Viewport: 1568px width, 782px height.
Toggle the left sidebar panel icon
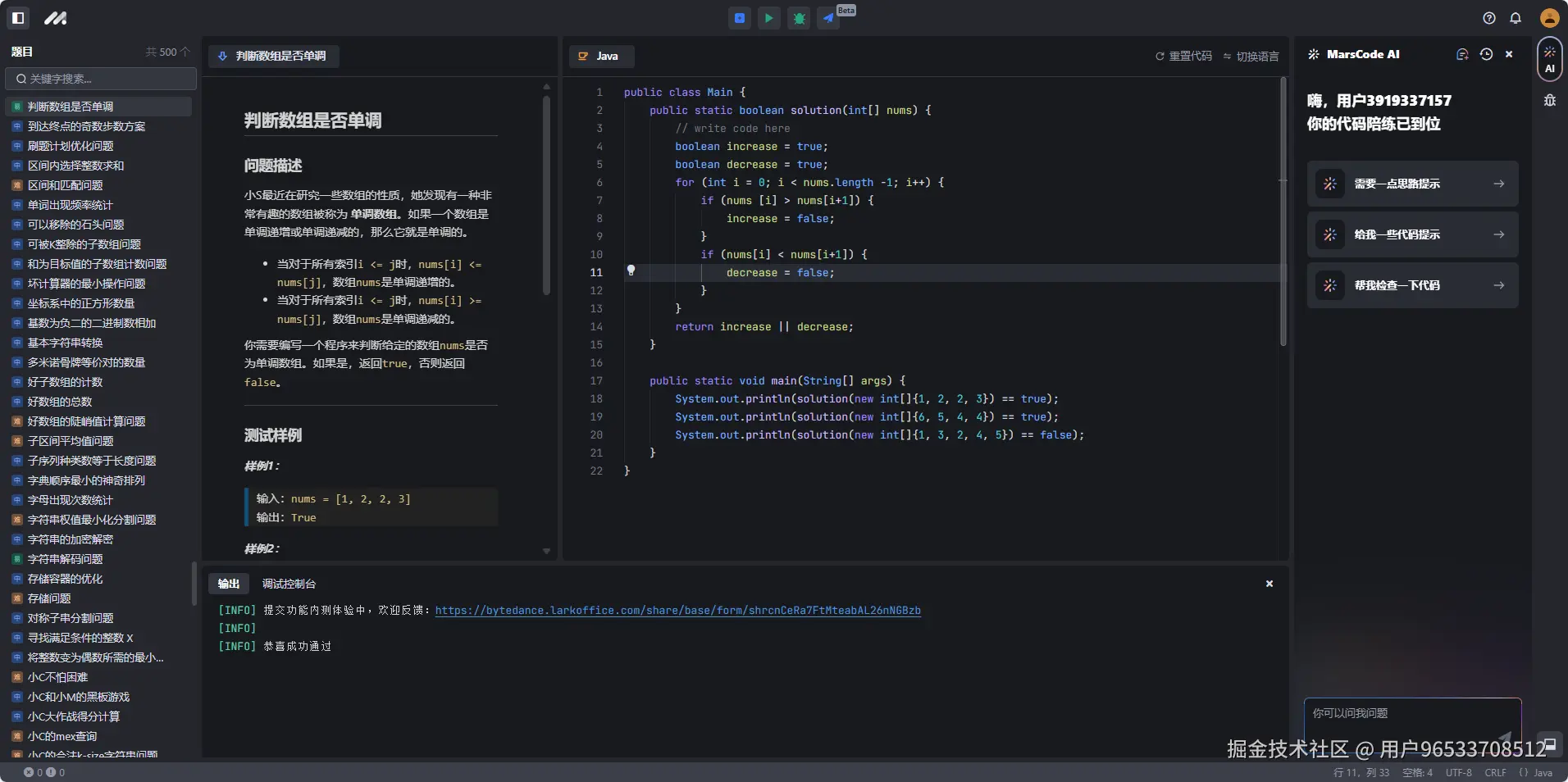pyautogui.click(x=18, y=17)
